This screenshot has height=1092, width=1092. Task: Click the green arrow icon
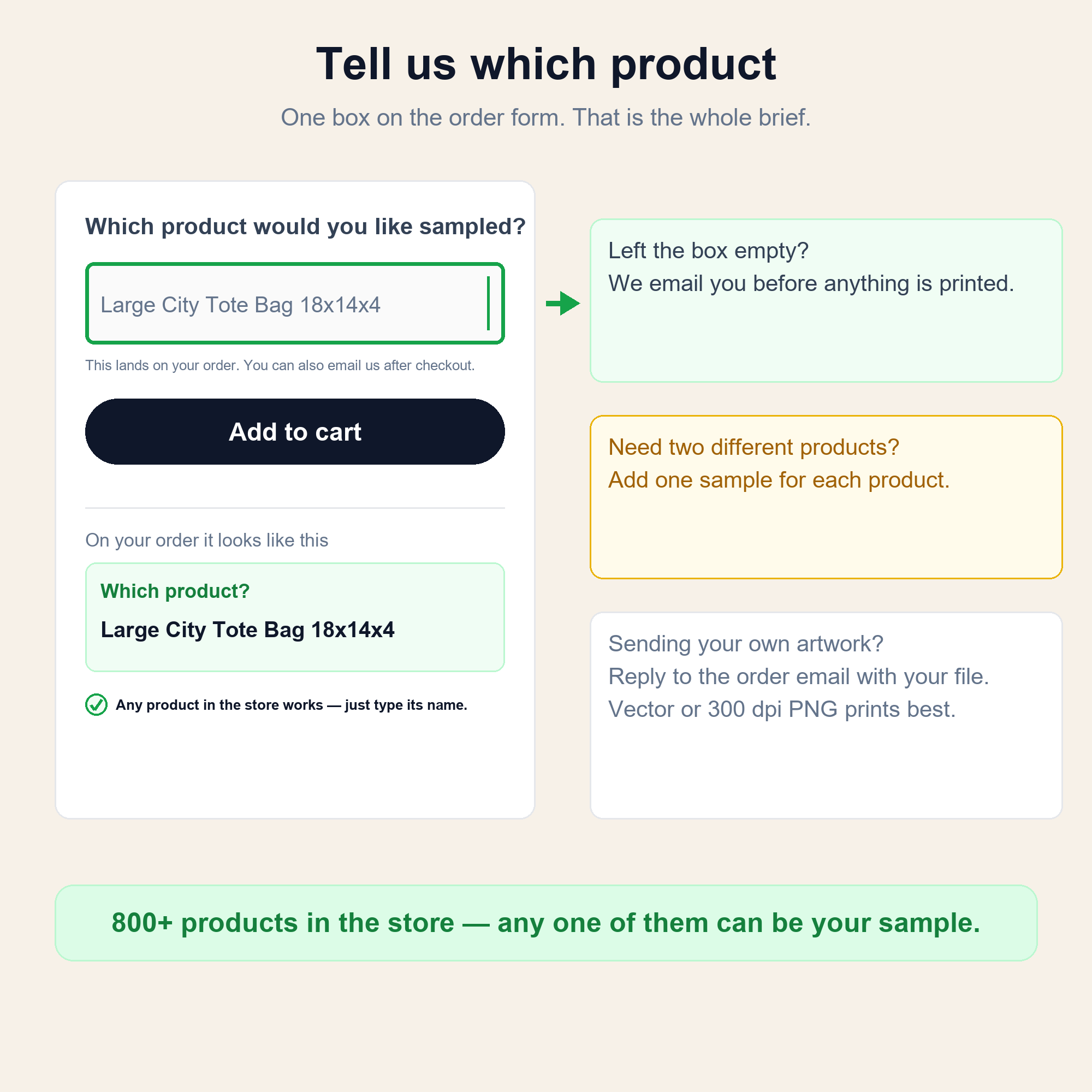[x=562, y=304]
